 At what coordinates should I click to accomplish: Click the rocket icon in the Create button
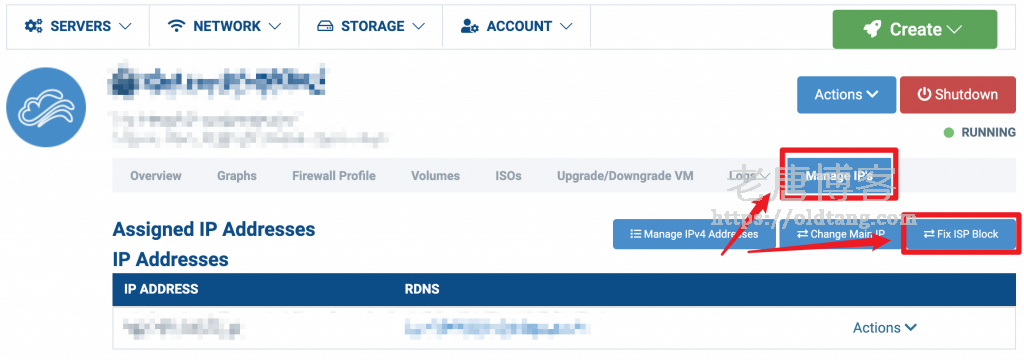pos(872,29)
